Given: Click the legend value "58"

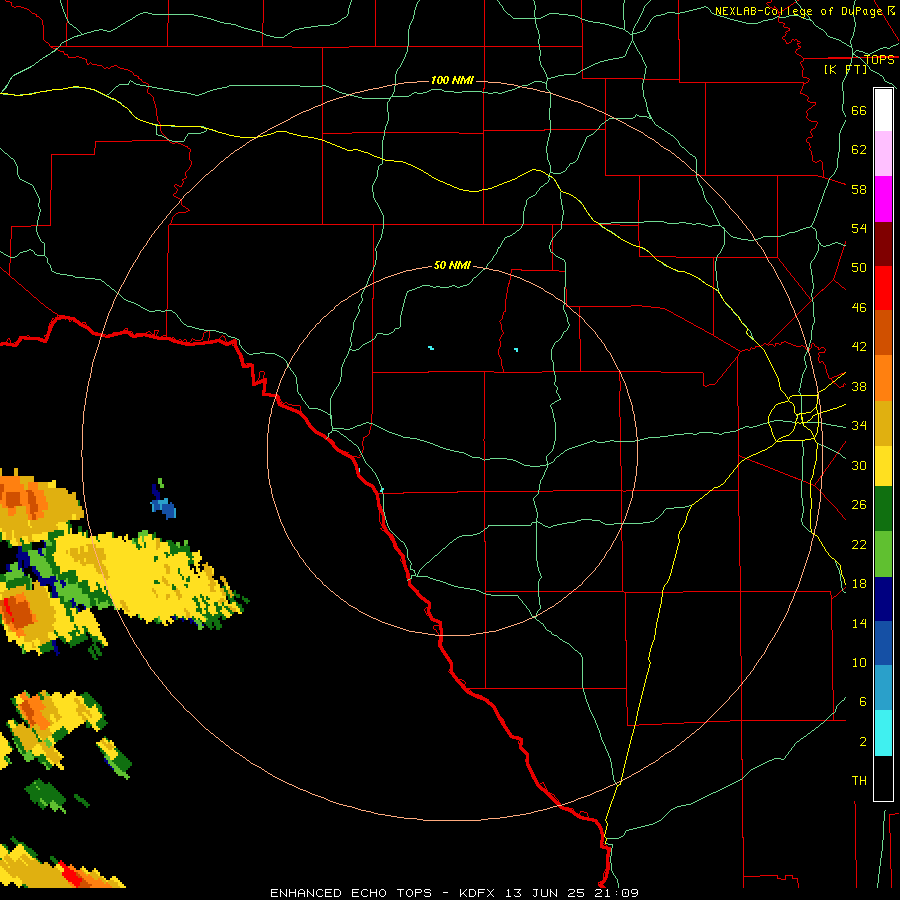Looking at the screenshot, I should (x=859, y=189).
